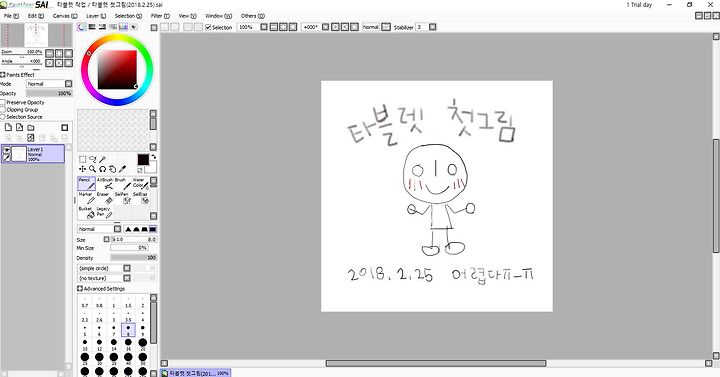The height and width of the screenshot is (377, 720).
Task: Open the (simple circle) brush shape dropdown
Action: click(104, 268)
